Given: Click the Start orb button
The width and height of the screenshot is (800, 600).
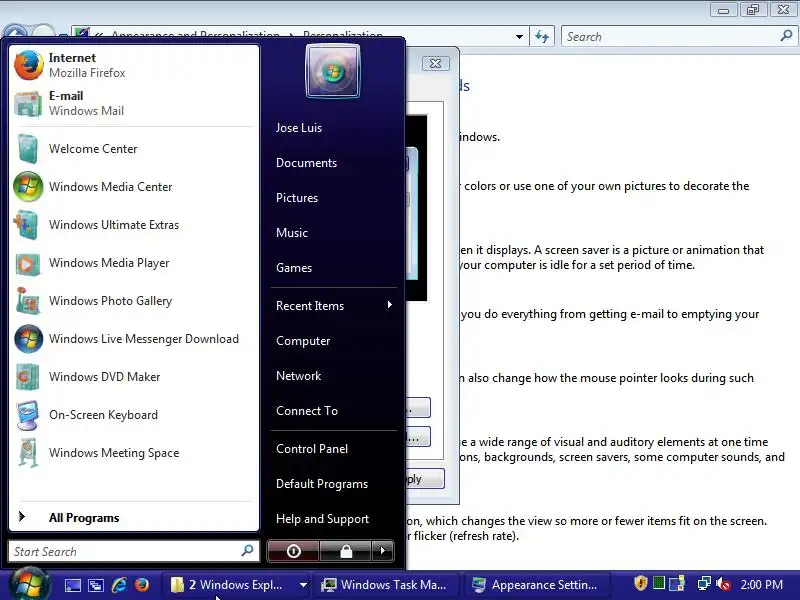Looking at the screenshot, I should 30,584.
